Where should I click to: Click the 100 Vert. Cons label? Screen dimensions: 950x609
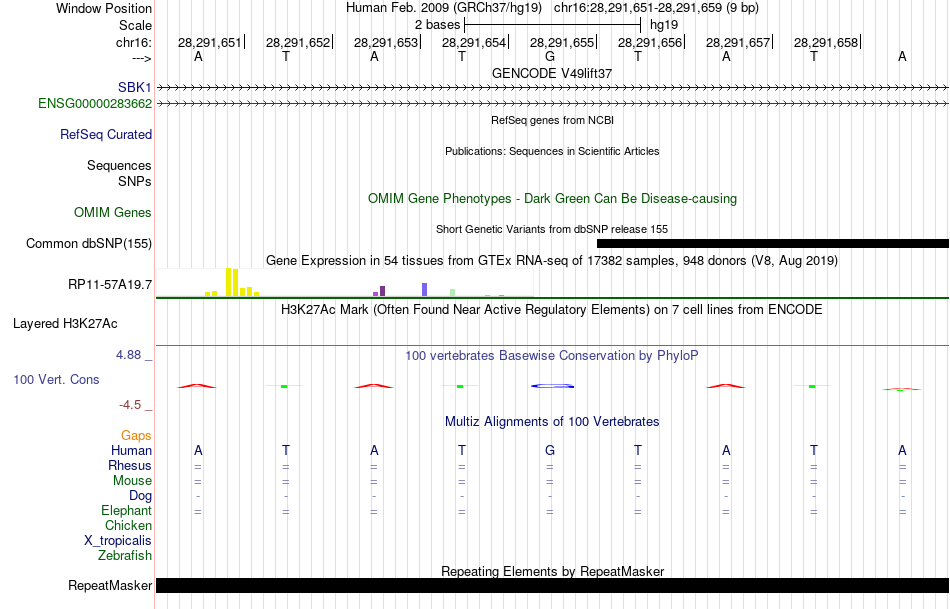pyautogui.click(x=56, y=379)
